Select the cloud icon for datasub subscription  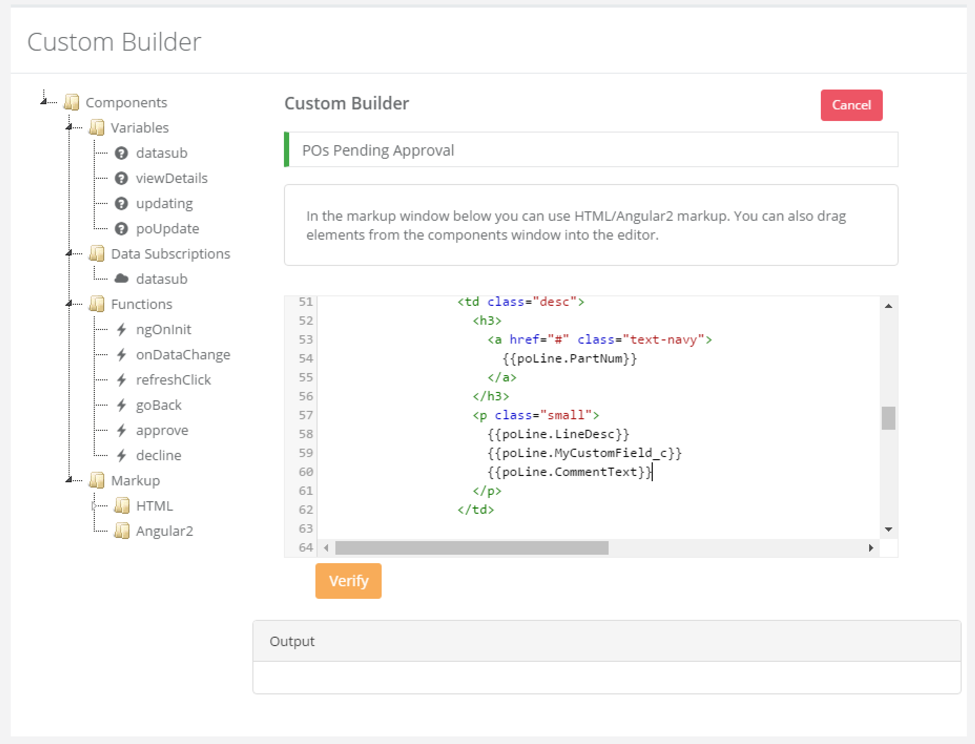122,279
